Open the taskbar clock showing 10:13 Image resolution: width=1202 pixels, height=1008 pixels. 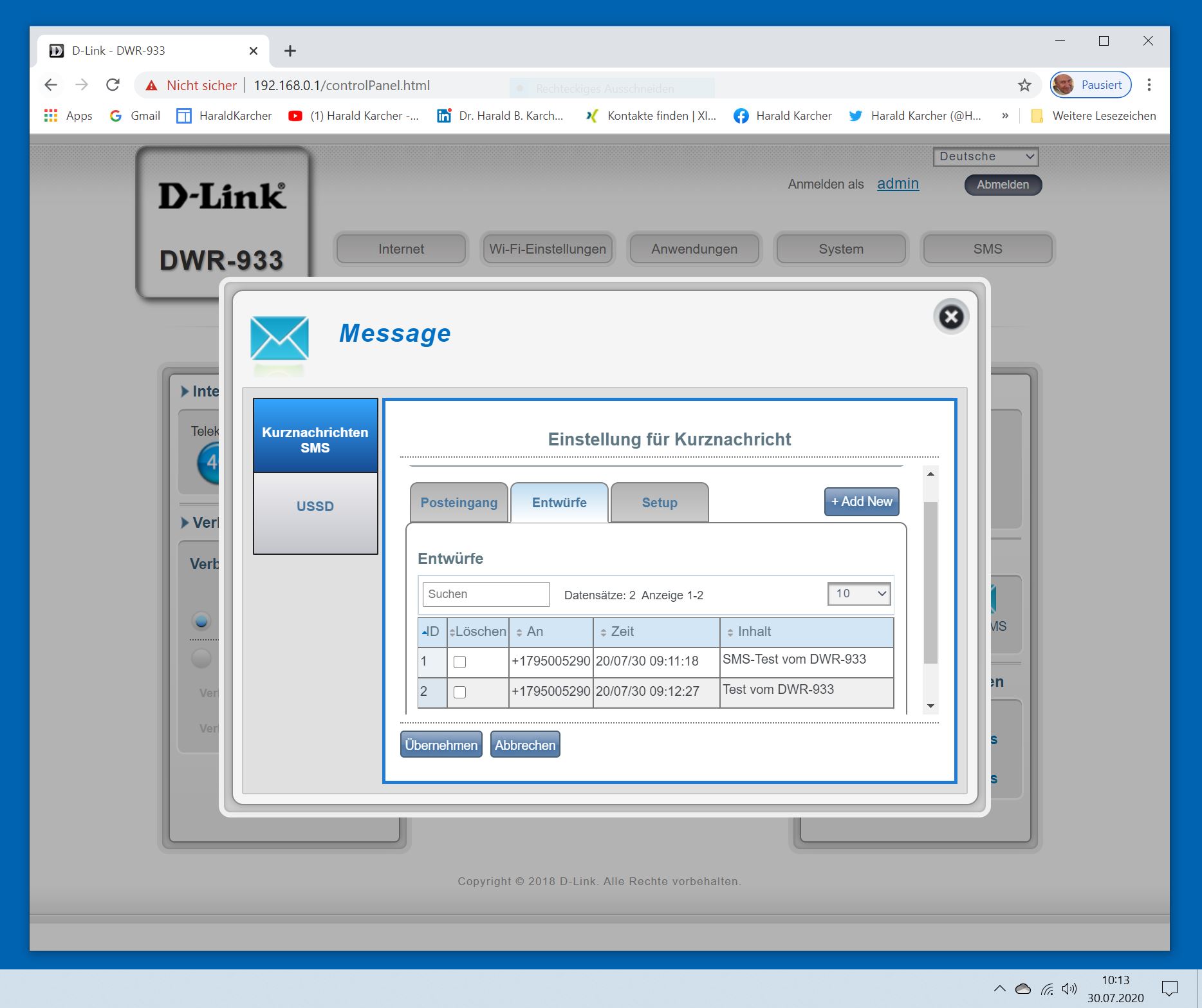1116,989
